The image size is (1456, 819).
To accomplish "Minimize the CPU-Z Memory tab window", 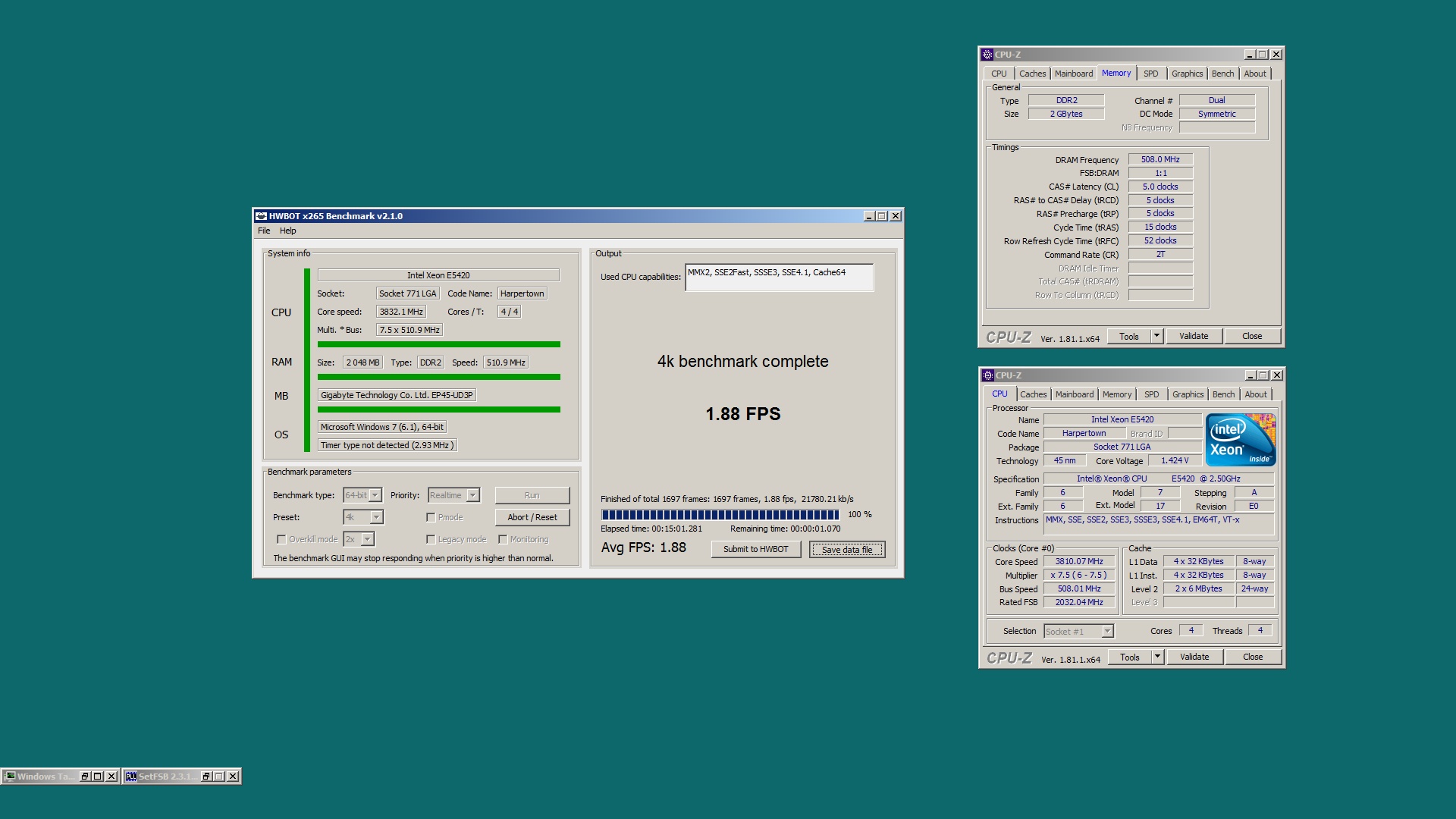I will [1250, 55].
